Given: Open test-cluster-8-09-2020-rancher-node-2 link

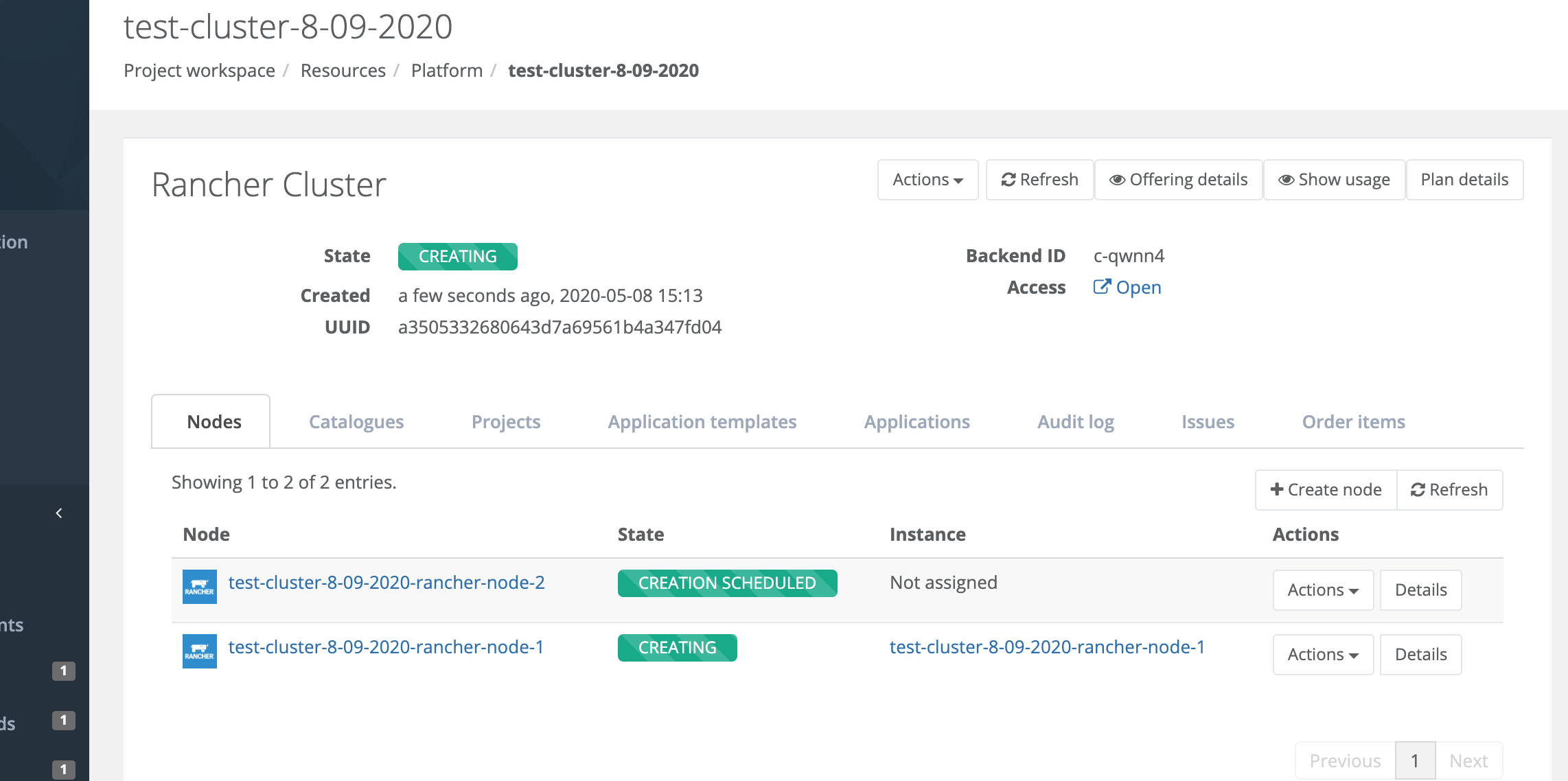Looking at the screenshot, I should (387, 583).
